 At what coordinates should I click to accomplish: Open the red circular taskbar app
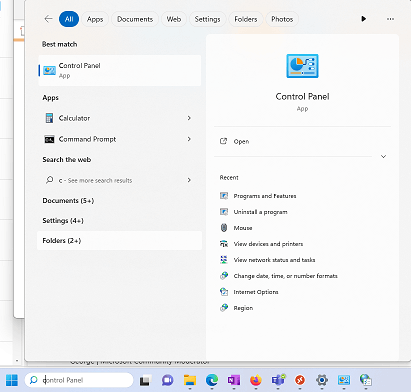[300, 380]
